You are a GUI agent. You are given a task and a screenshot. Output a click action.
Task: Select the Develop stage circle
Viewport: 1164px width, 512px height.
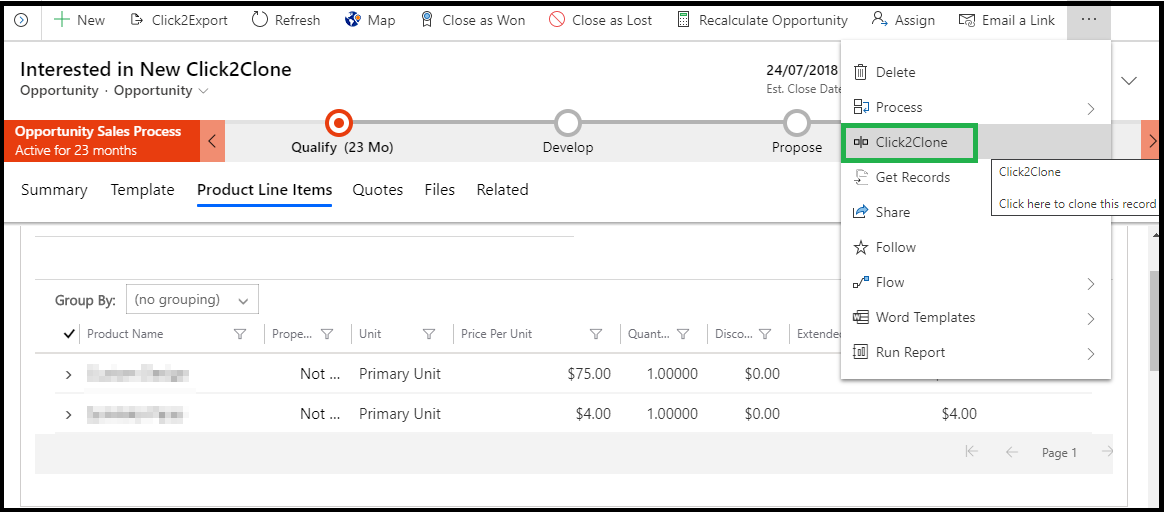tap(568, 122)
